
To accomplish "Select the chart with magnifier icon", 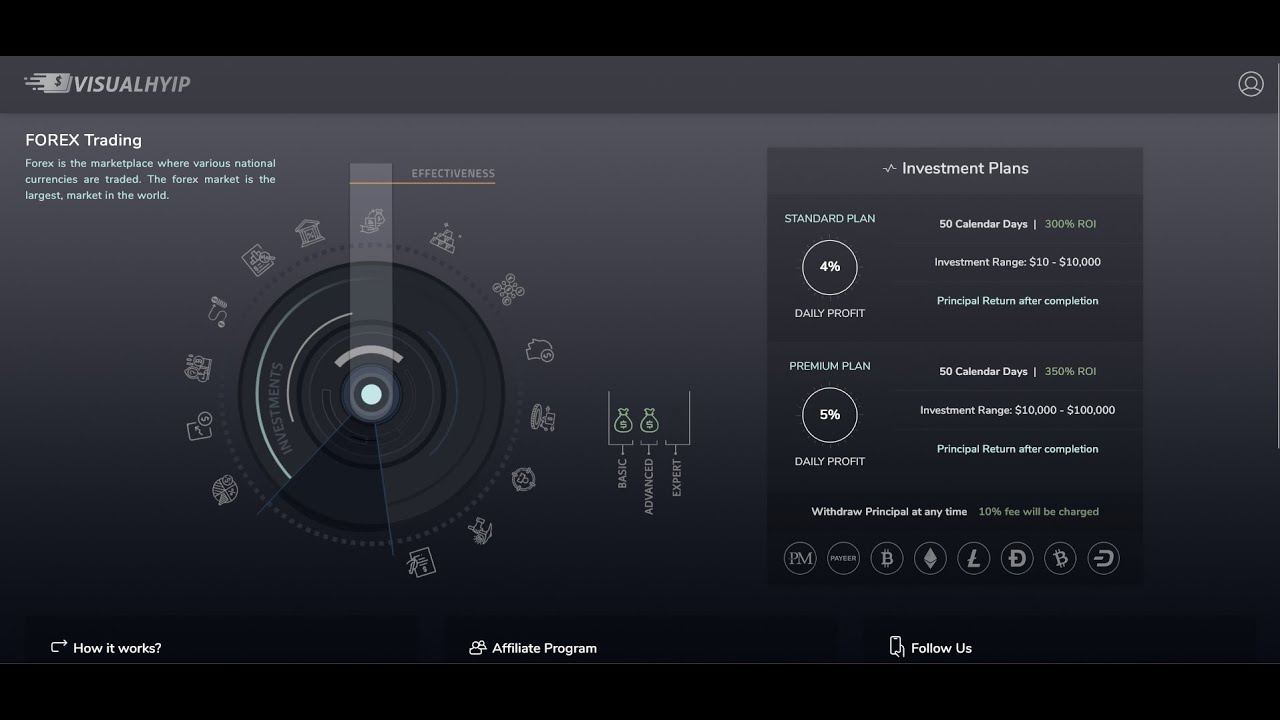I will click(258, 260).
